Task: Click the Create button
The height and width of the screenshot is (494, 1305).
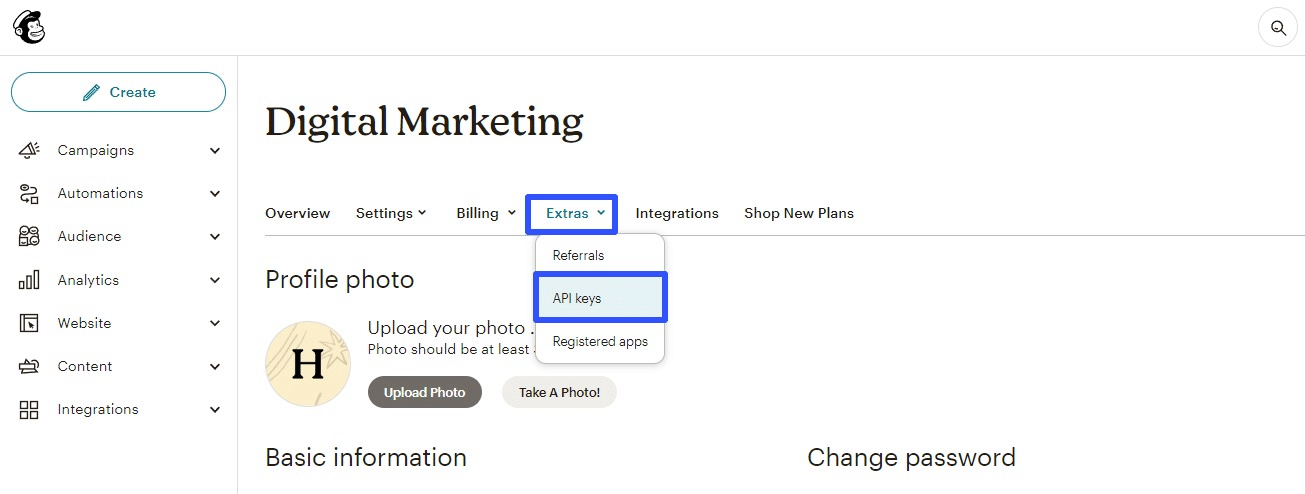Action: [118, 92]
